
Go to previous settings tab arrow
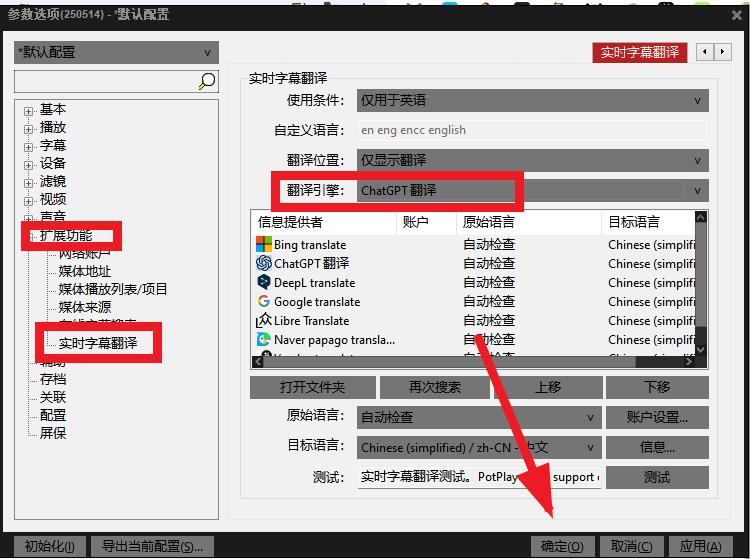tap(705, 52)
